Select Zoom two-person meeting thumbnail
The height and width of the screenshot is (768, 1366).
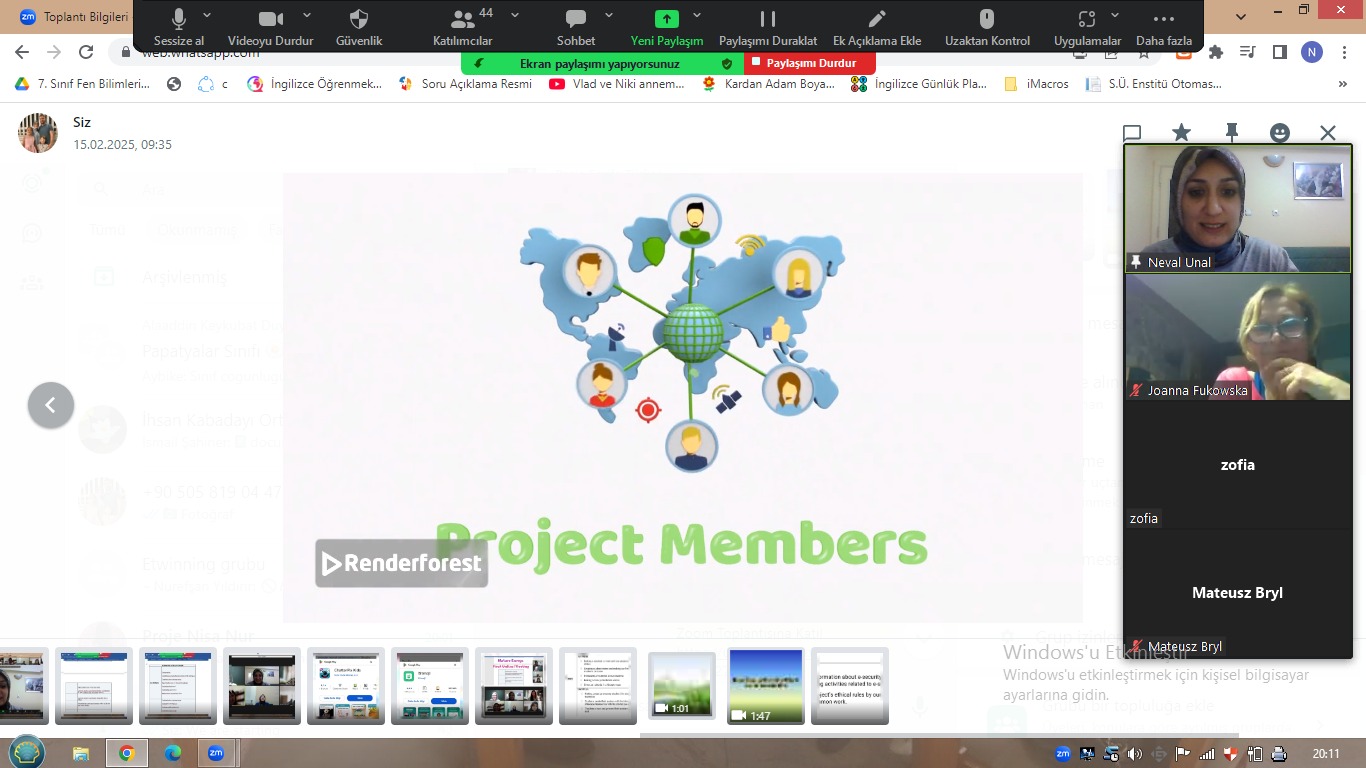coord(262,685)
